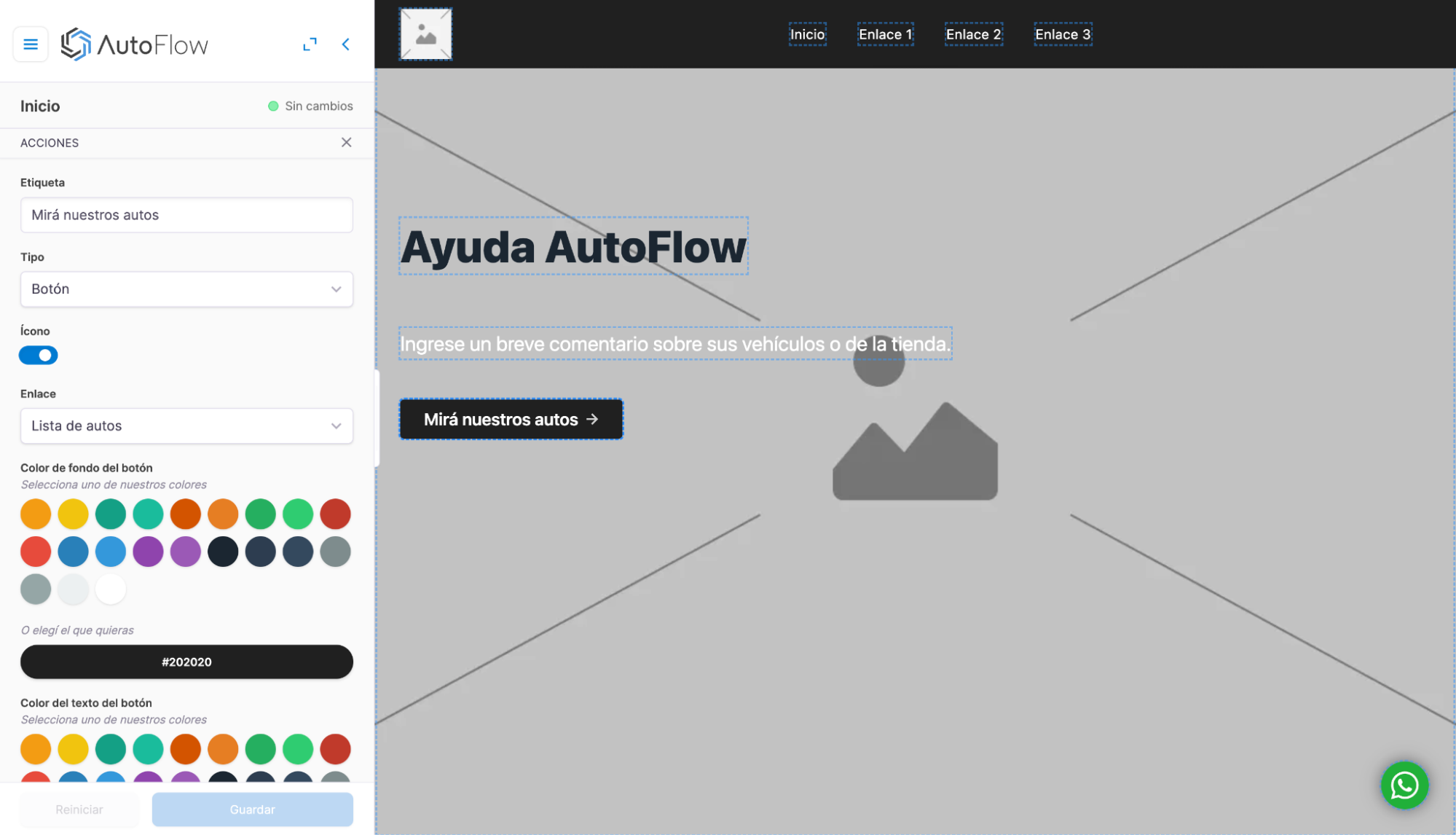Expand editor to fullscreen icon
Screen dimensions: 1456x835
(x=310, y=44)
